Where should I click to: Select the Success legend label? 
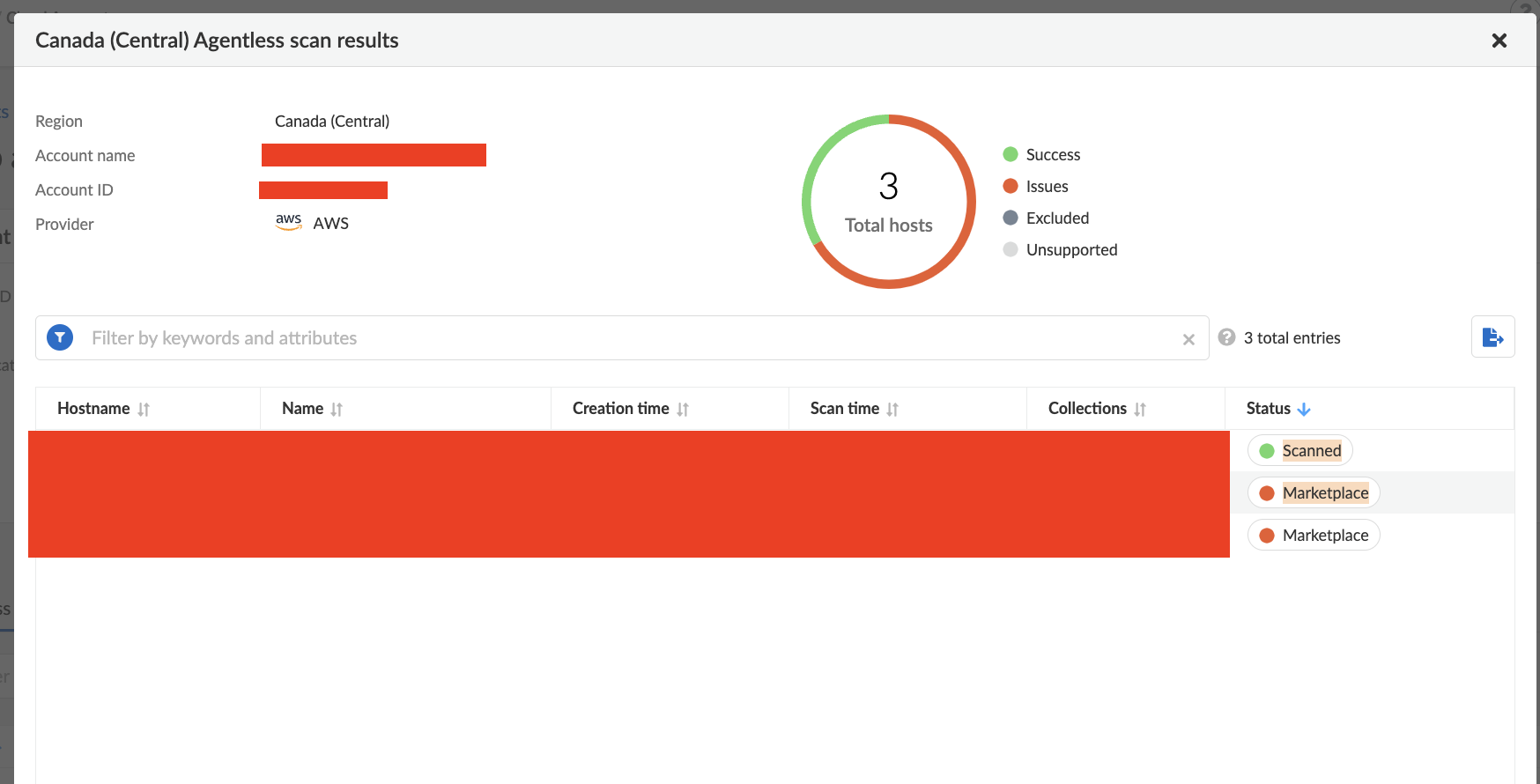[1053, 155]
